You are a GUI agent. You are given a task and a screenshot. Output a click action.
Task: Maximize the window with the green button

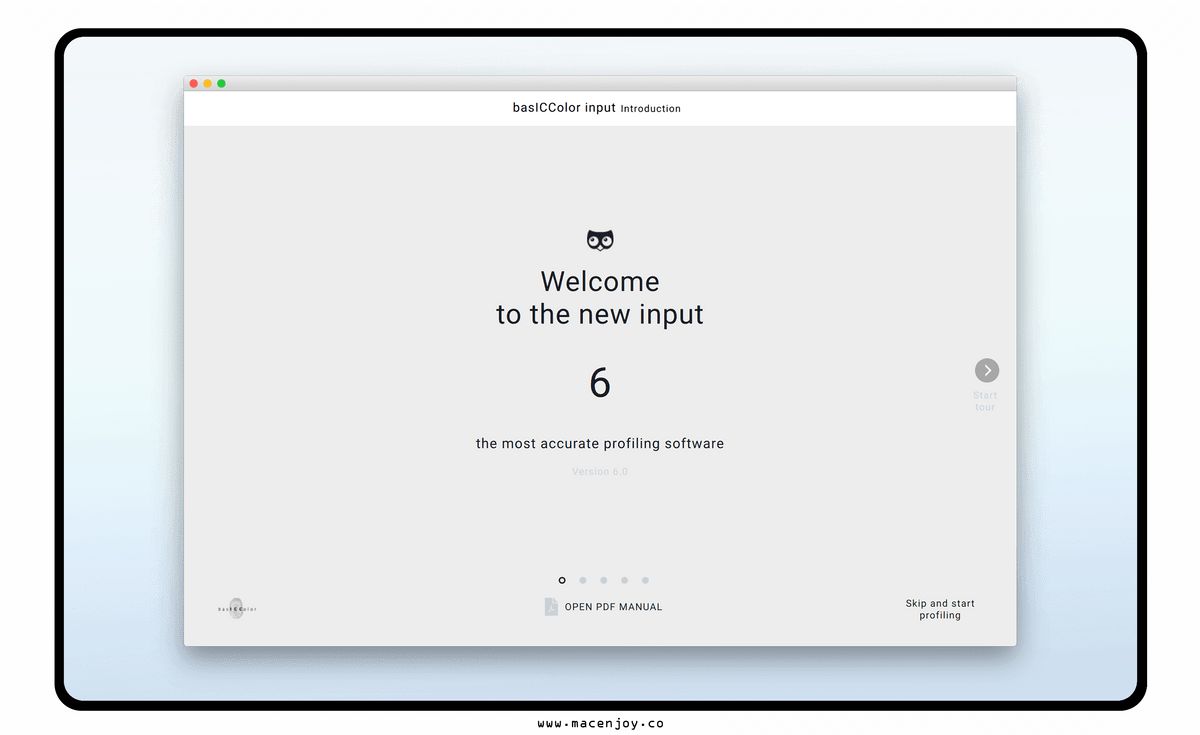[x=222, y=83]
